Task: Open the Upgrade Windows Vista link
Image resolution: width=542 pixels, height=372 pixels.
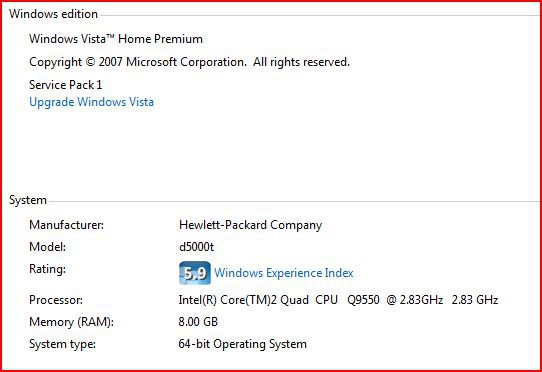Action: (x=92, y=102)
